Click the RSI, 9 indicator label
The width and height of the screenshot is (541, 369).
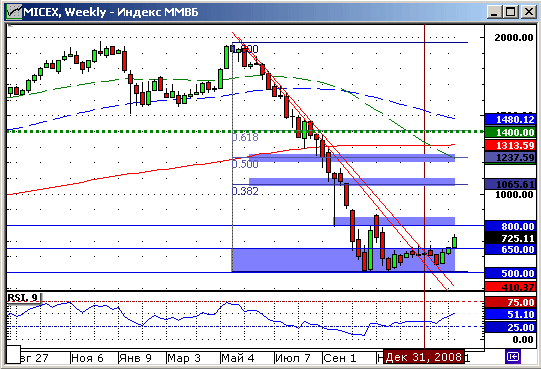(x=23, y=298)
